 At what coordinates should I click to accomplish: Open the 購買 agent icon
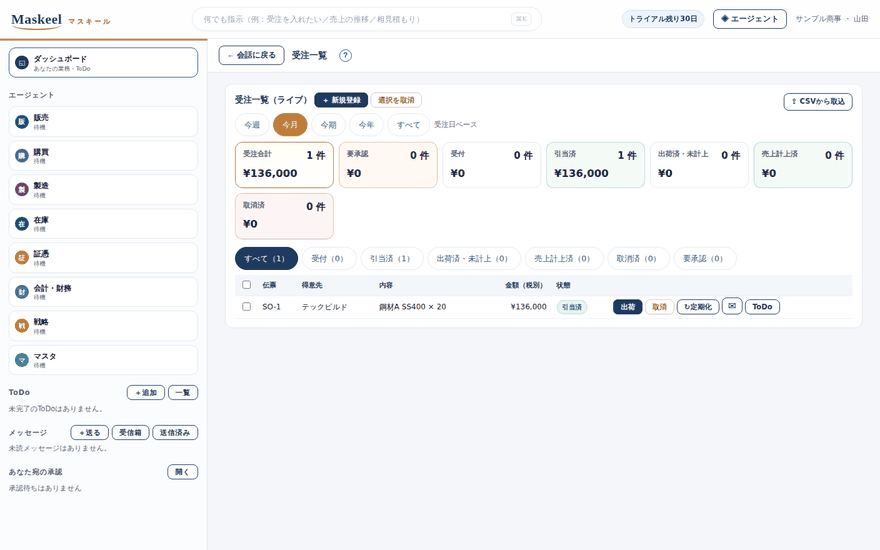(21, 156)
